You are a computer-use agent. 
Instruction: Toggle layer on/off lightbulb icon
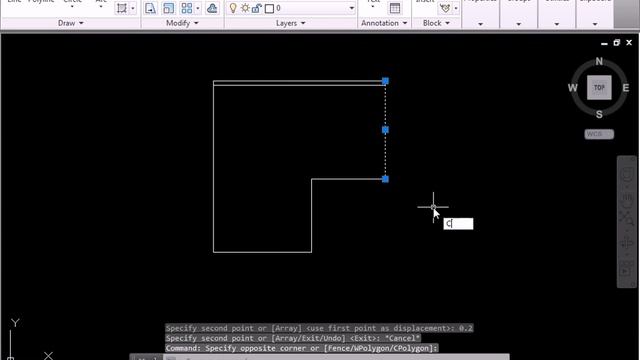coord(233,8)
